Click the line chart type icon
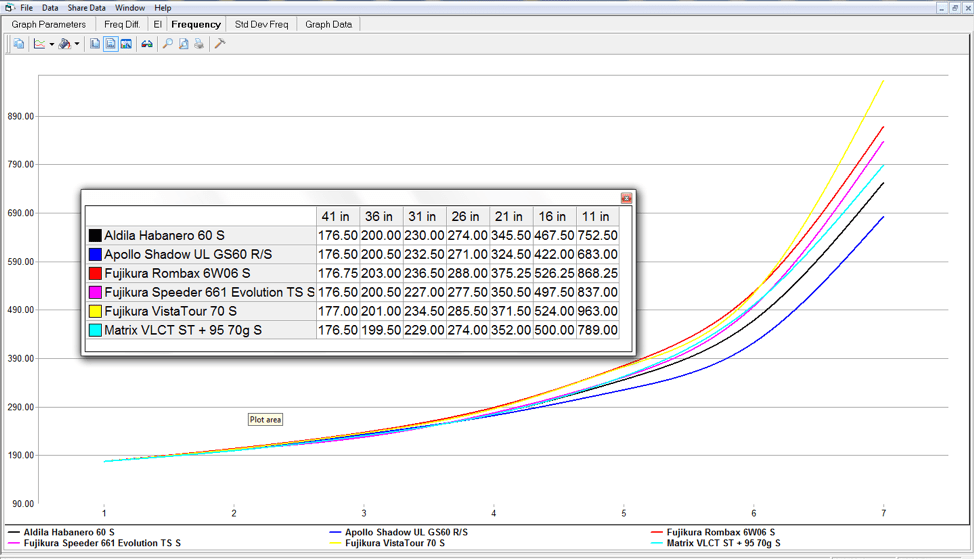Image resolution: width=974 pixels, height=559 pixels. pos(39,44)
